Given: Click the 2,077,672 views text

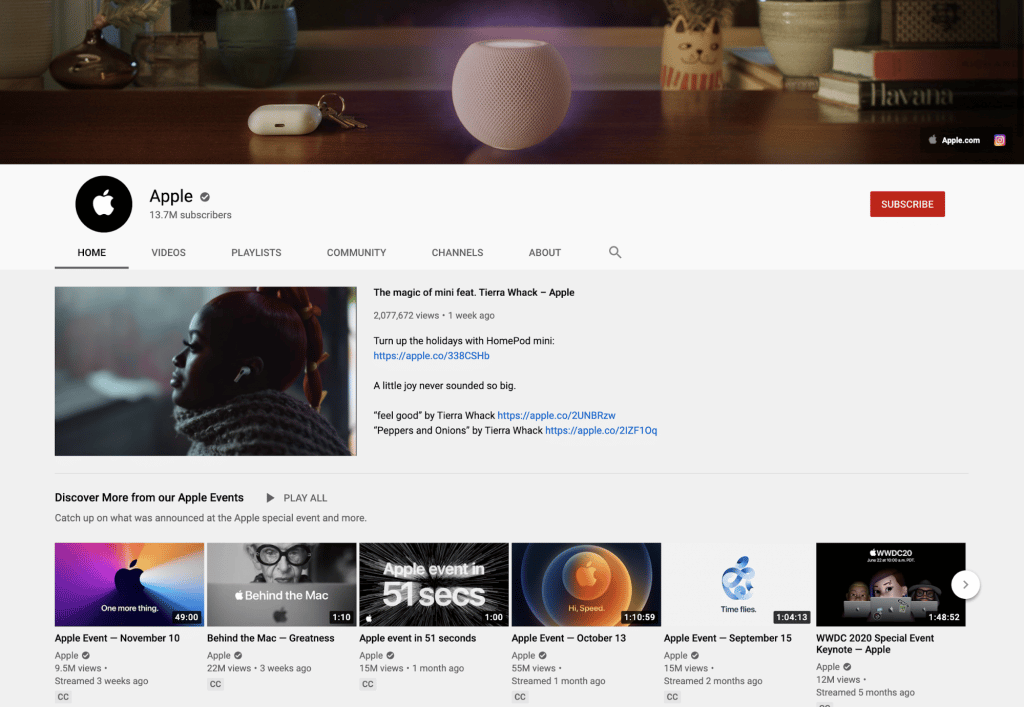Looking at the screenshot, I should tap(406, 315).
